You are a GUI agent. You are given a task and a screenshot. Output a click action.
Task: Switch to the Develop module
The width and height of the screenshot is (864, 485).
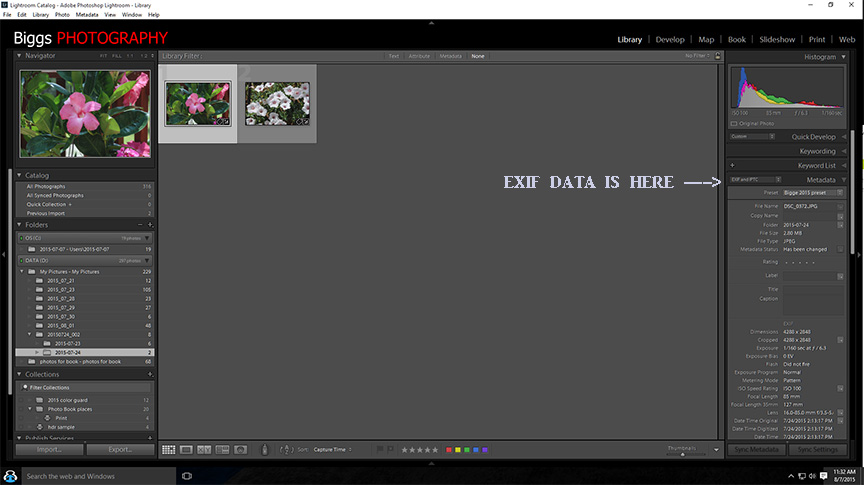[670, 40]
